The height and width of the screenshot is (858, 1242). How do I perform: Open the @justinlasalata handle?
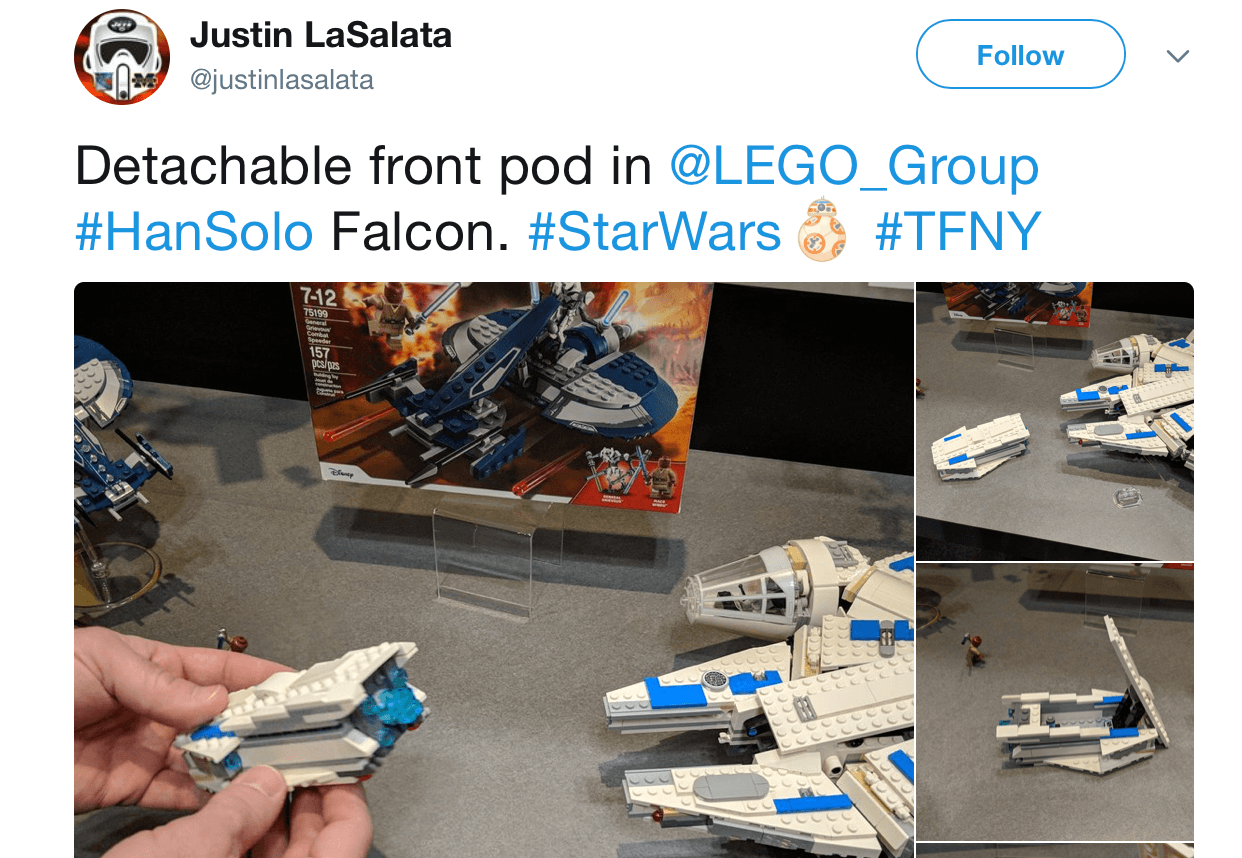click(282, 79)
